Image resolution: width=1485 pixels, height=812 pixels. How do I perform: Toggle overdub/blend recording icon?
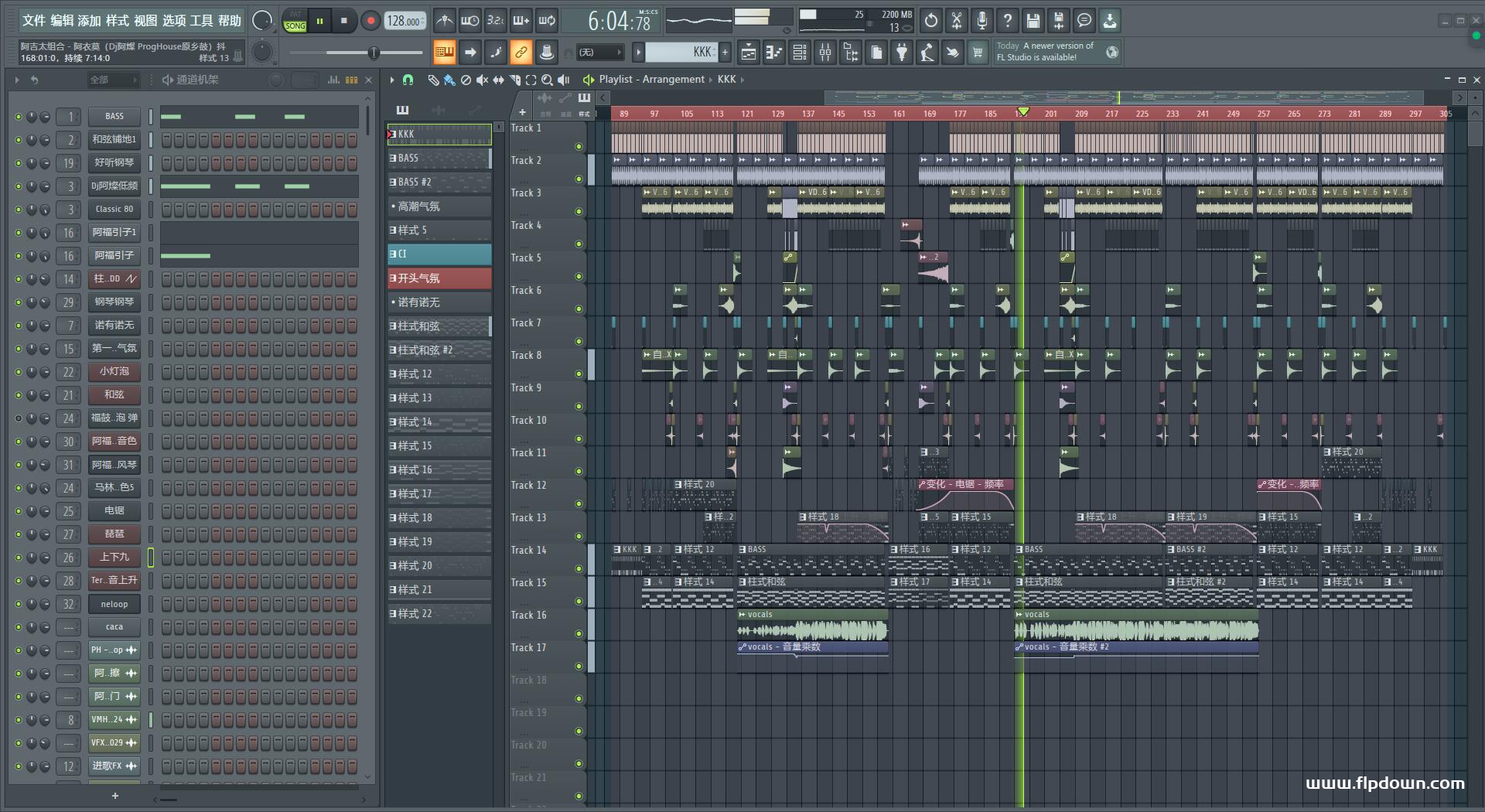(x=521, y=21)
